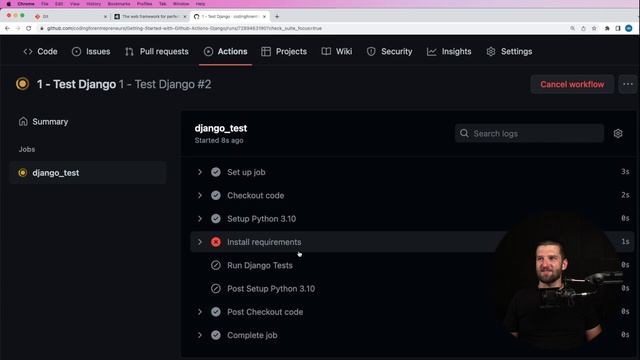The height and width of the screenshot is (360, 640).
Task: Click Cancel workflow button
Action: click(x=572, y=84)
